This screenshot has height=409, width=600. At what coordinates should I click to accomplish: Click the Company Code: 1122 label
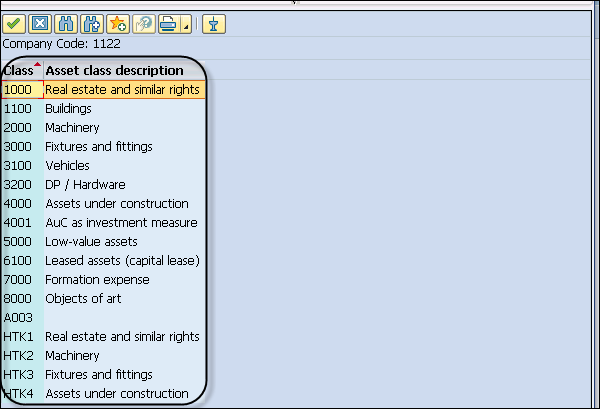click(x=61, y=44)
